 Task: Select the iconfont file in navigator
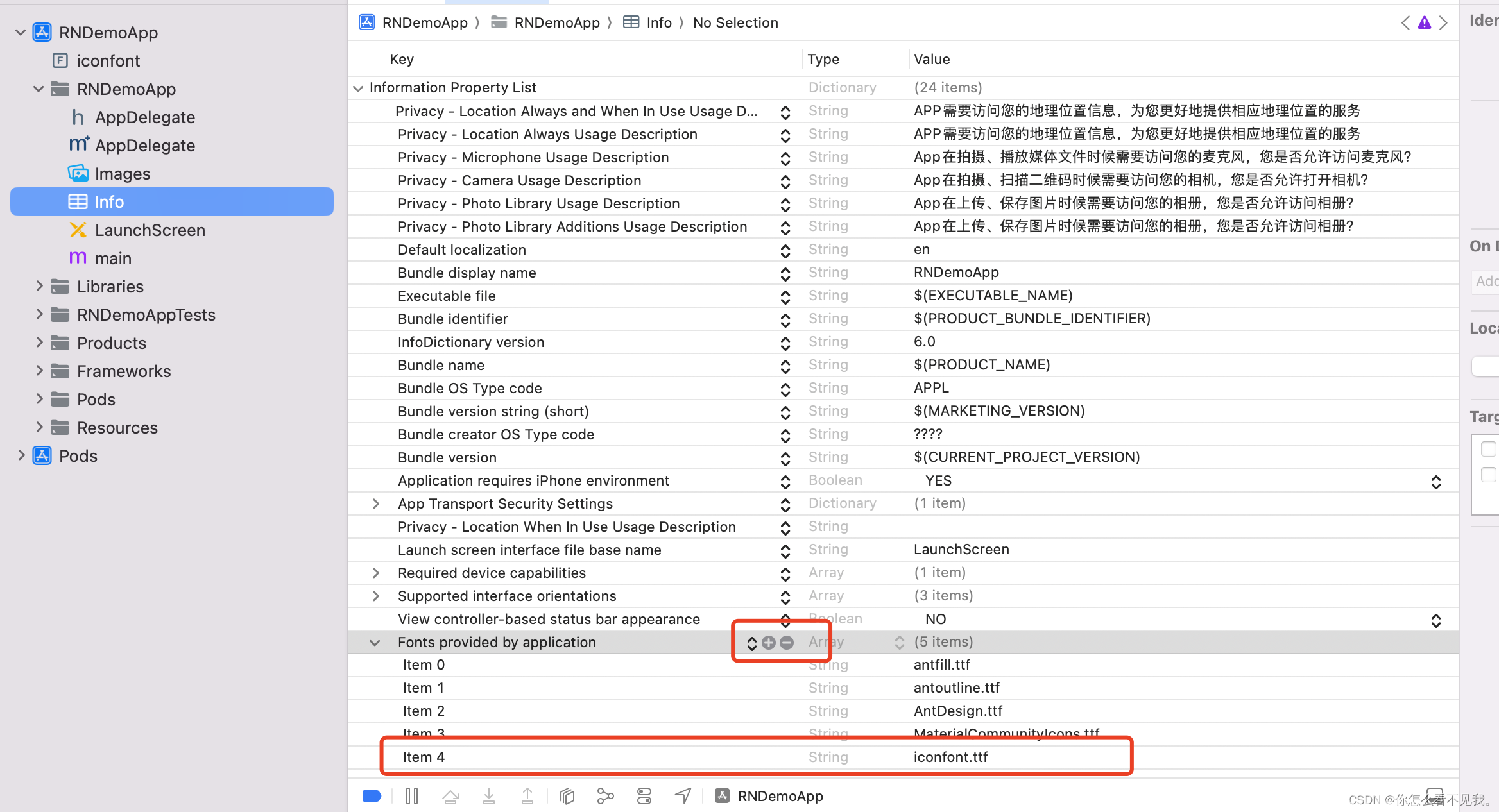pyautogui.click(x=108, y=61)
